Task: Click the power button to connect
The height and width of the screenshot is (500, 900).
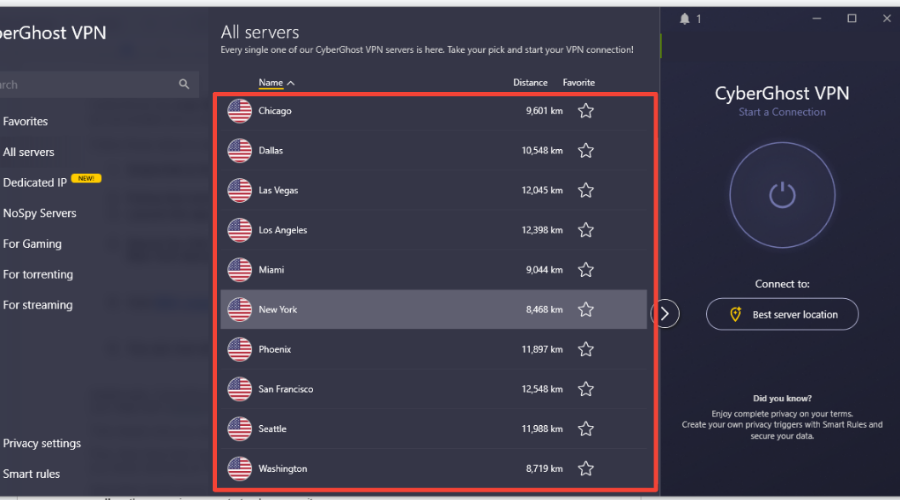Action: click(782, 195)
